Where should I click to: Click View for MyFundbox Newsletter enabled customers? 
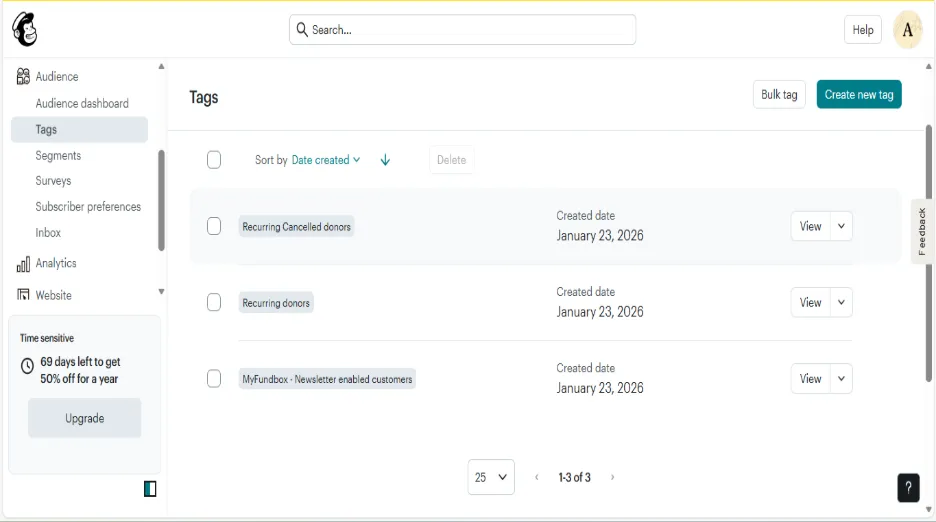811,379
